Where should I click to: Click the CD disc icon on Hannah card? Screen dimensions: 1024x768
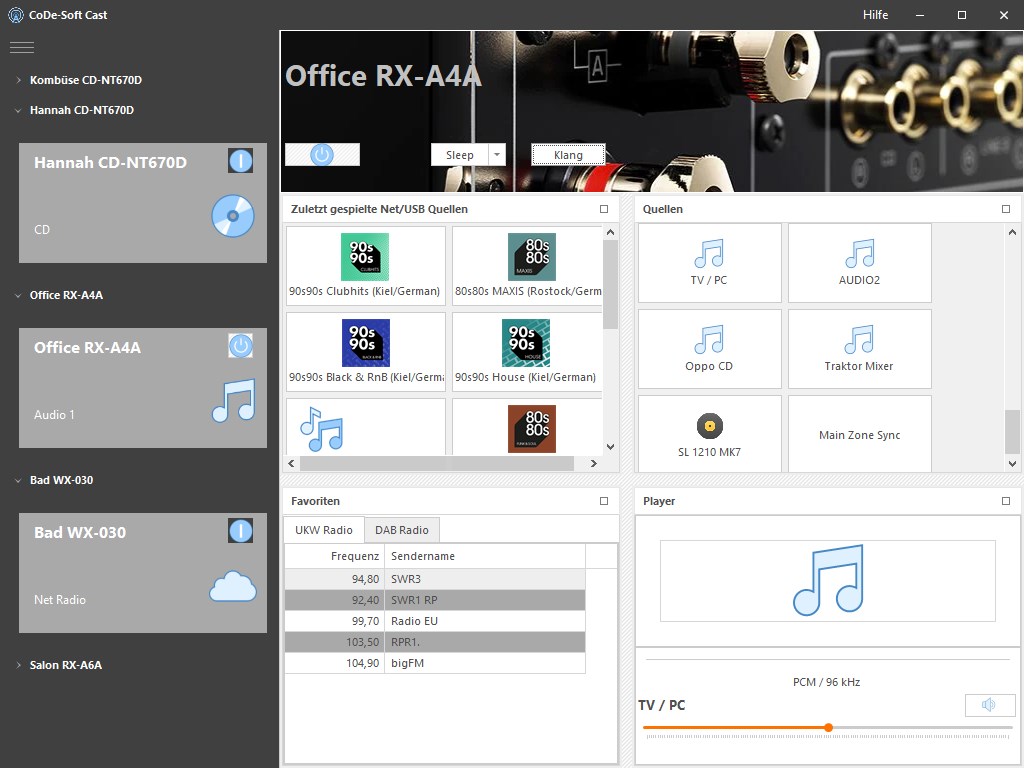[232, 216]
